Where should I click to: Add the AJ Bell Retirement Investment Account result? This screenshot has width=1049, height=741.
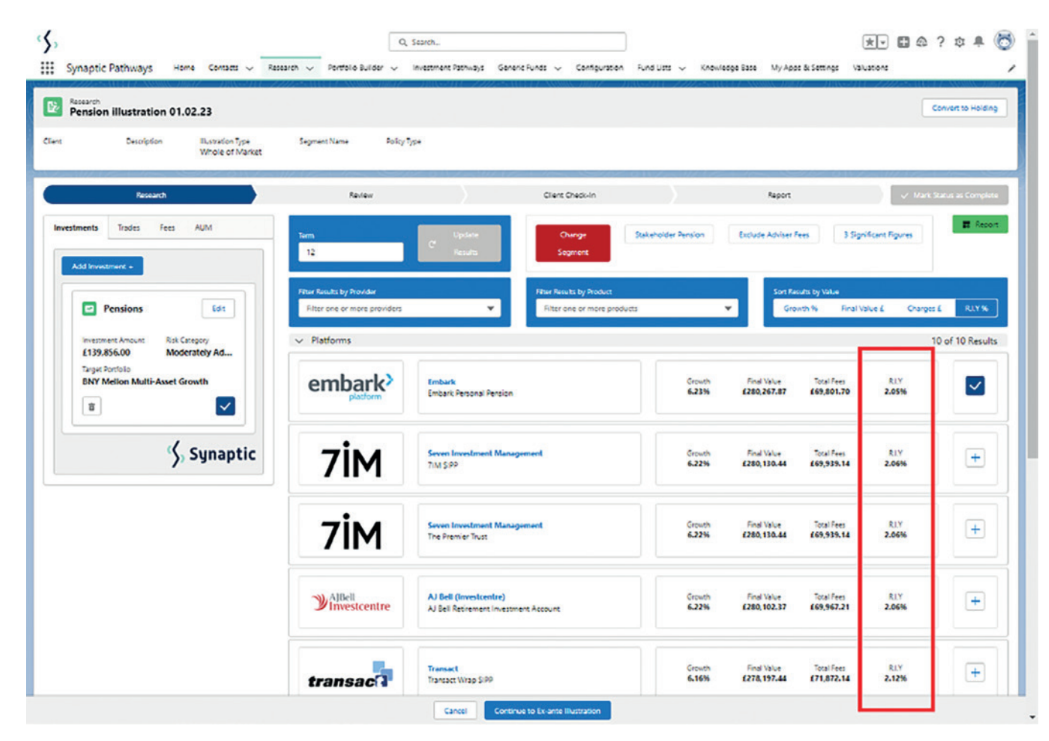click(975, 601)
